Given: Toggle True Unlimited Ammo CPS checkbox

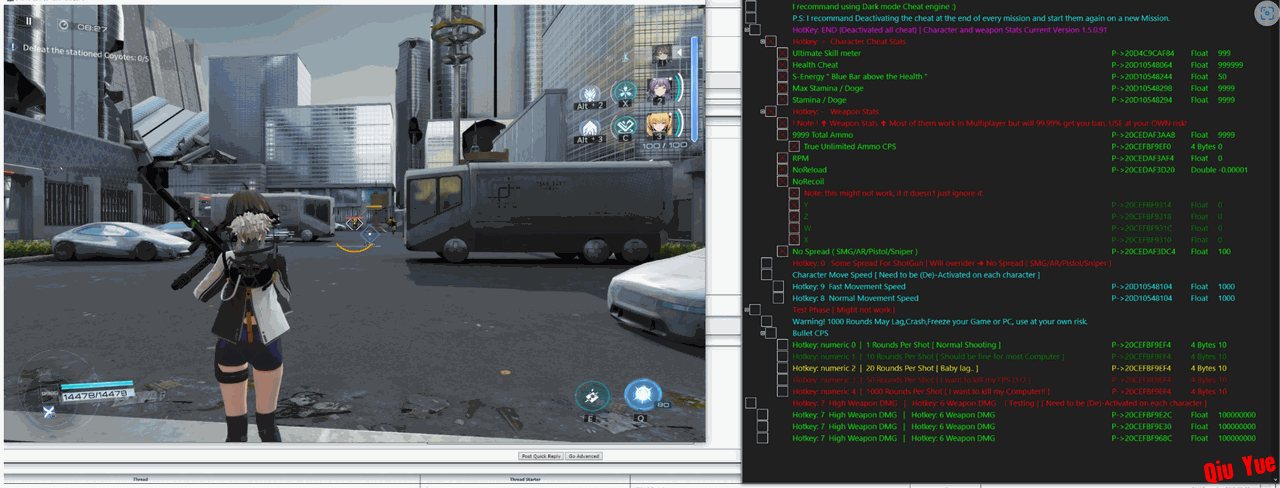Looking at the screenshot, I should (x=794, y=147).
